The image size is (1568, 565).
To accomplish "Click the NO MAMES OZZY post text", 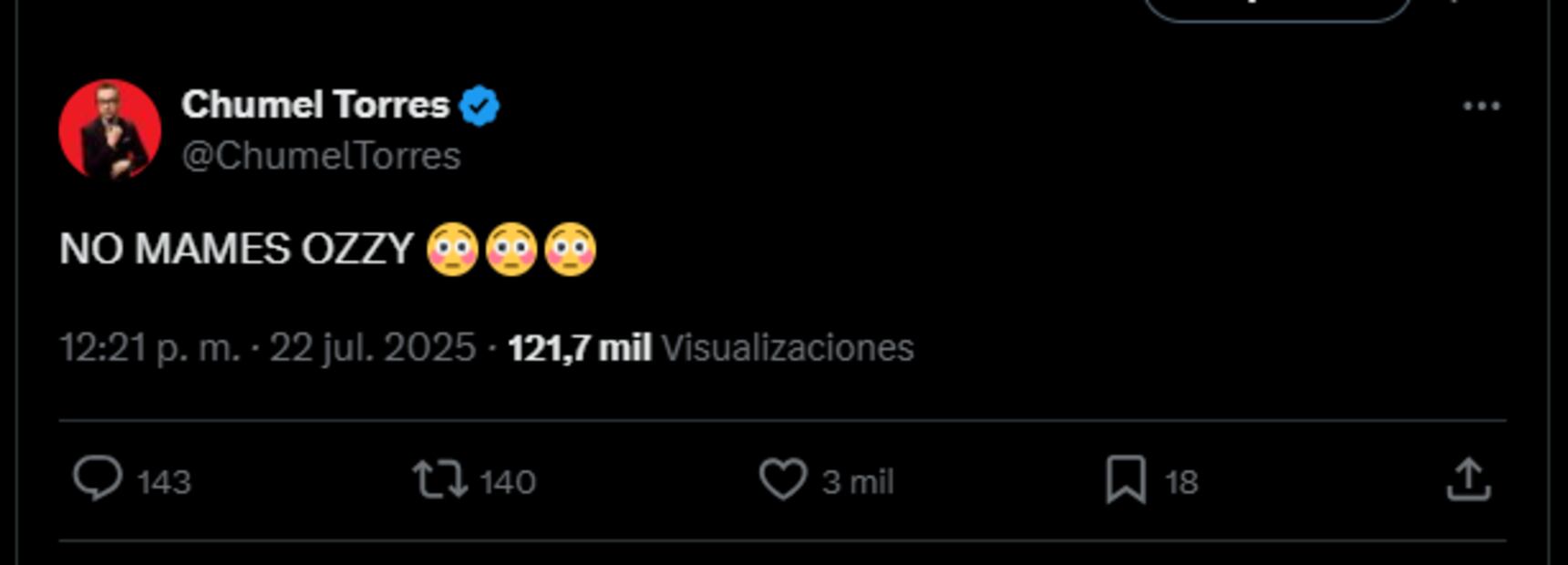I will tap(237, 249).
